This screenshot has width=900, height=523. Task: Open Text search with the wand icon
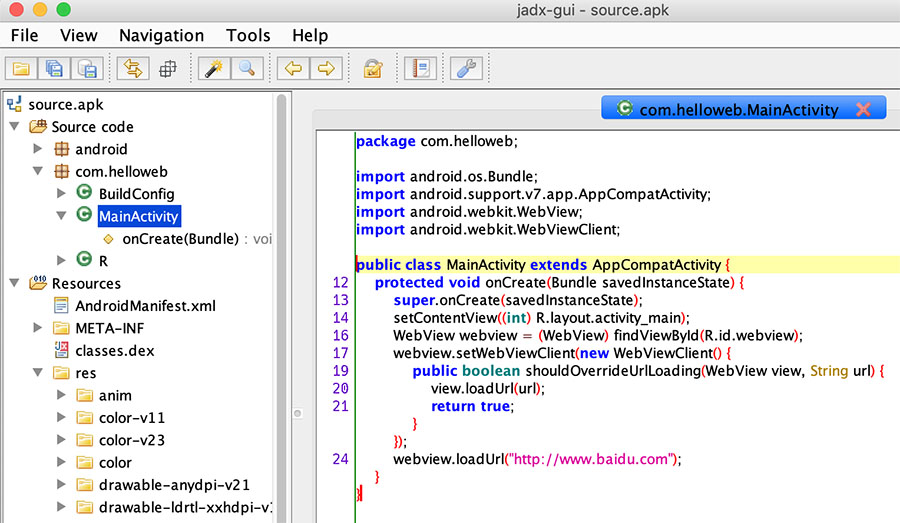point(214,69)
